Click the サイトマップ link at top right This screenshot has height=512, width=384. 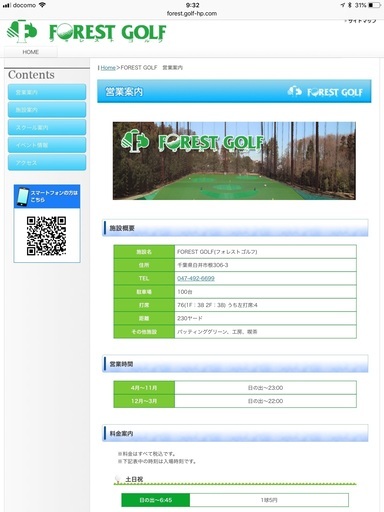[x=361, y=21]
